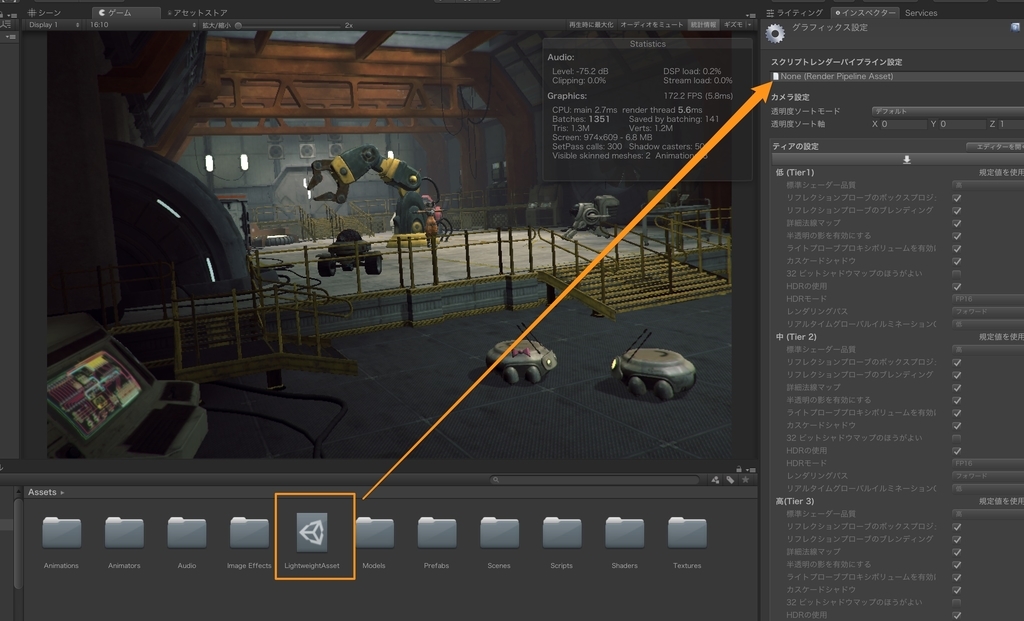Viewport: 1024px width, 621px height.
Task: Toggle 再生時に最大化 (Maximize on Play)
Action: [591, 25]
